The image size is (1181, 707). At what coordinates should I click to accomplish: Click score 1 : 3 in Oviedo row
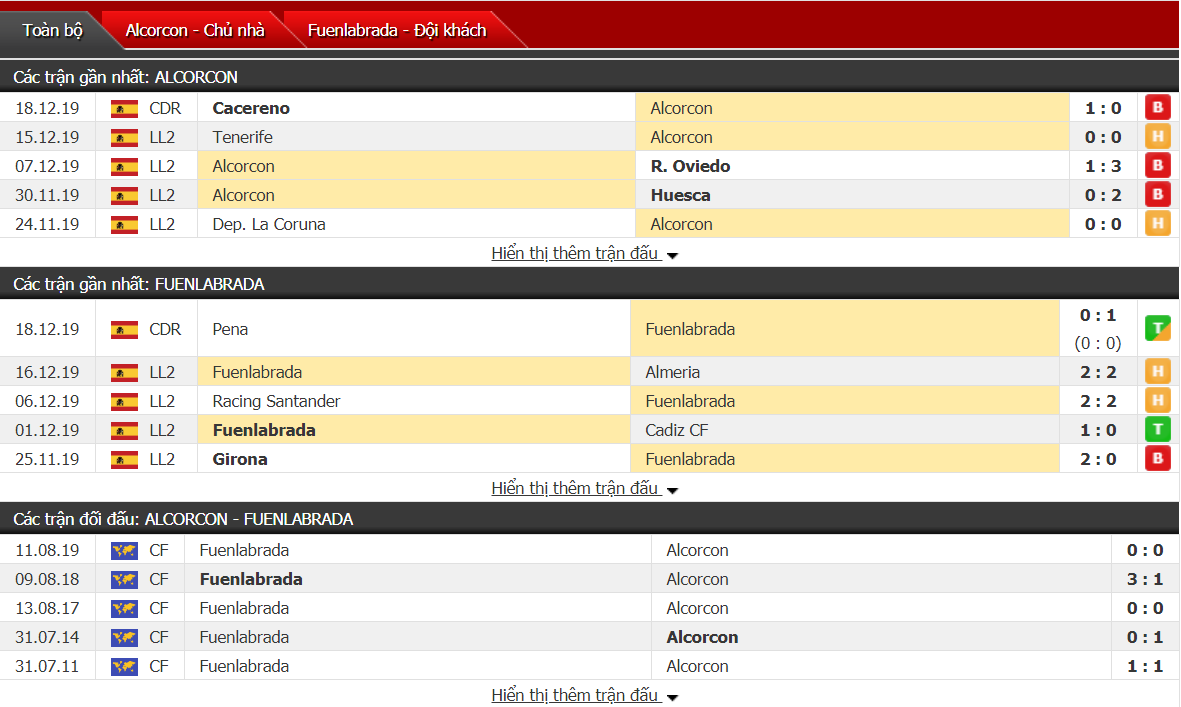[1103, 166]
